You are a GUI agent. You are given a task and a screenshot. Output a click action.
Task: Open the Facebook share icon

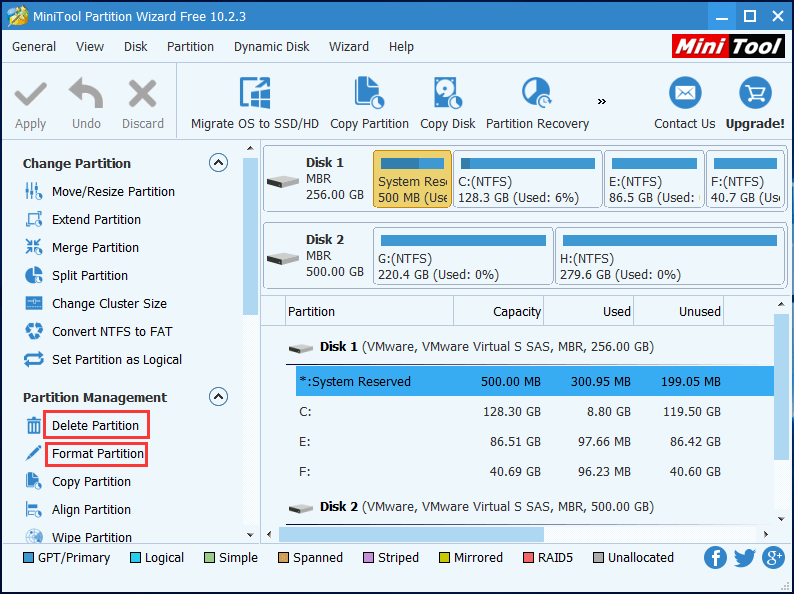point(716,558)
